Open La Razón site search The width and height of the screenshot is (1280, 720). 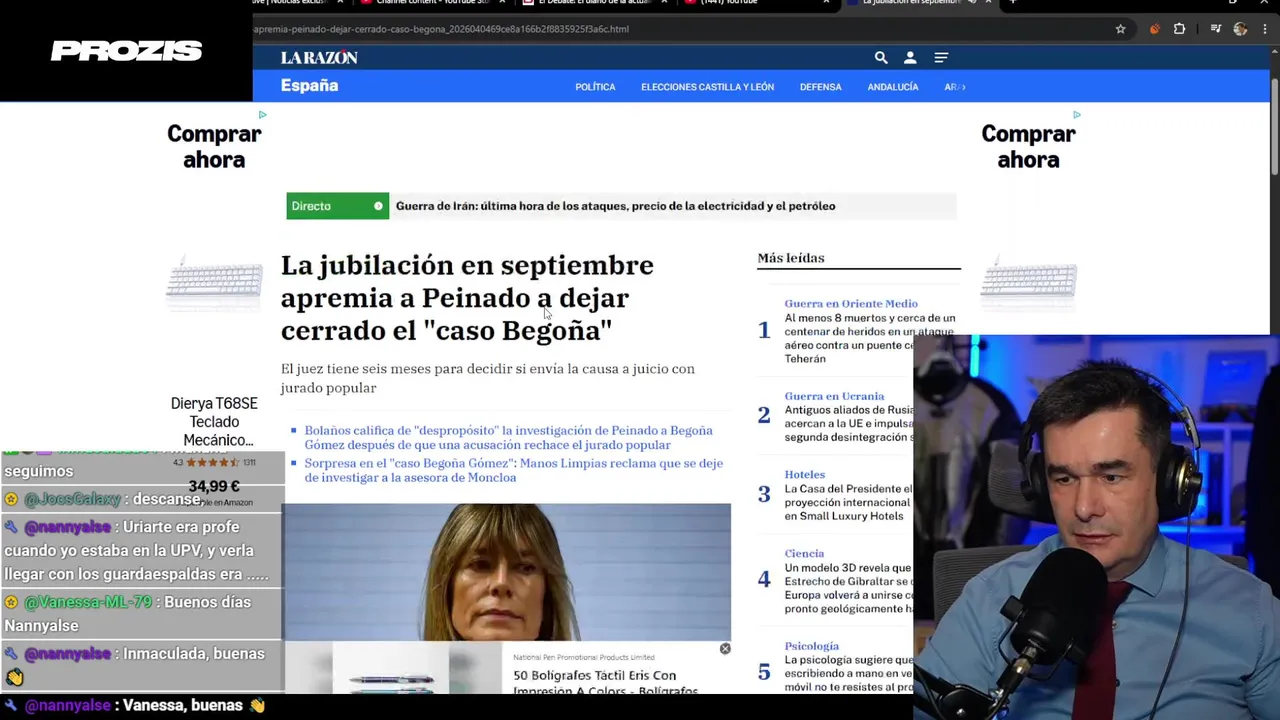(x=881, y=58)
